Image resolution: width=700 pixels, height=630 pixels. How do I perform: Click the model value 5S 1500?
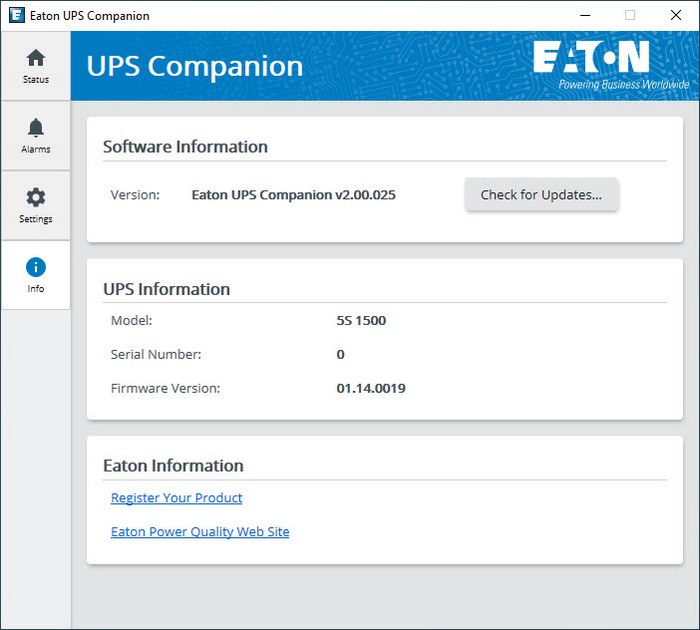click(x=361, y=321)
